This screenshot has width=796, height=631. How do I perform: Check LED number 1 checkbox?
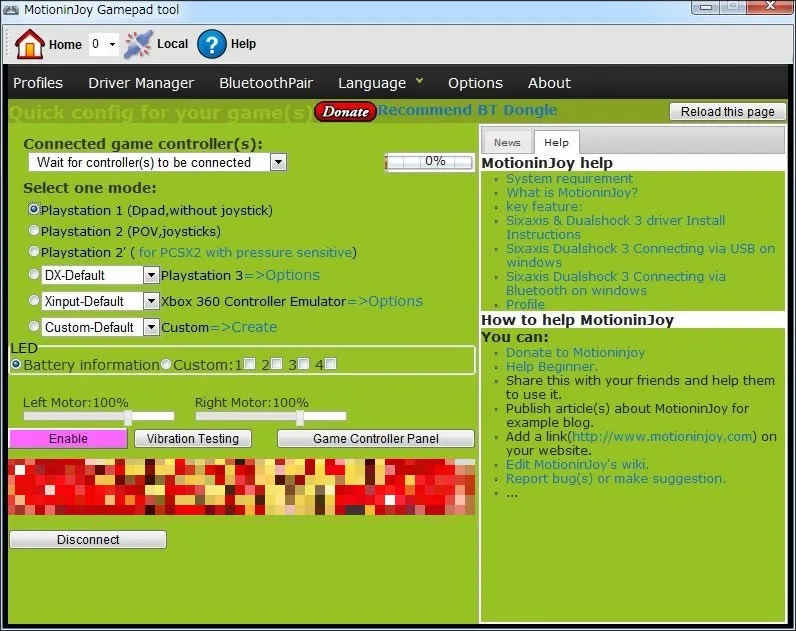point(249,364)
